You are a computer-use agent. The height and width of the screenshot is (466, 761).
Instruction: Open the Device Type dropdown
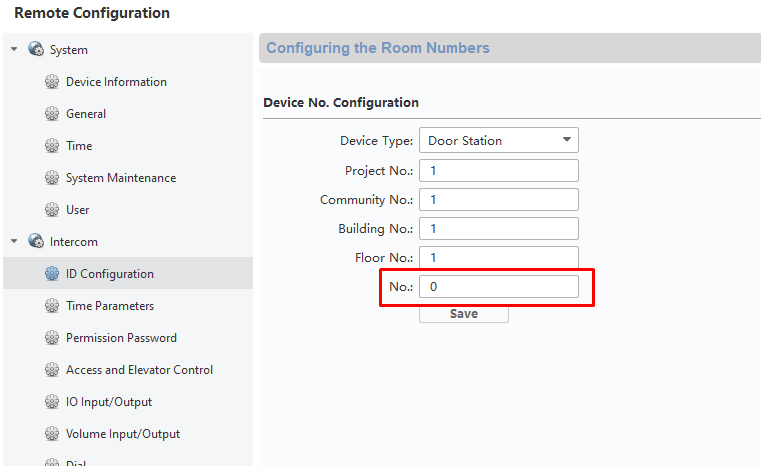(499, 140)
